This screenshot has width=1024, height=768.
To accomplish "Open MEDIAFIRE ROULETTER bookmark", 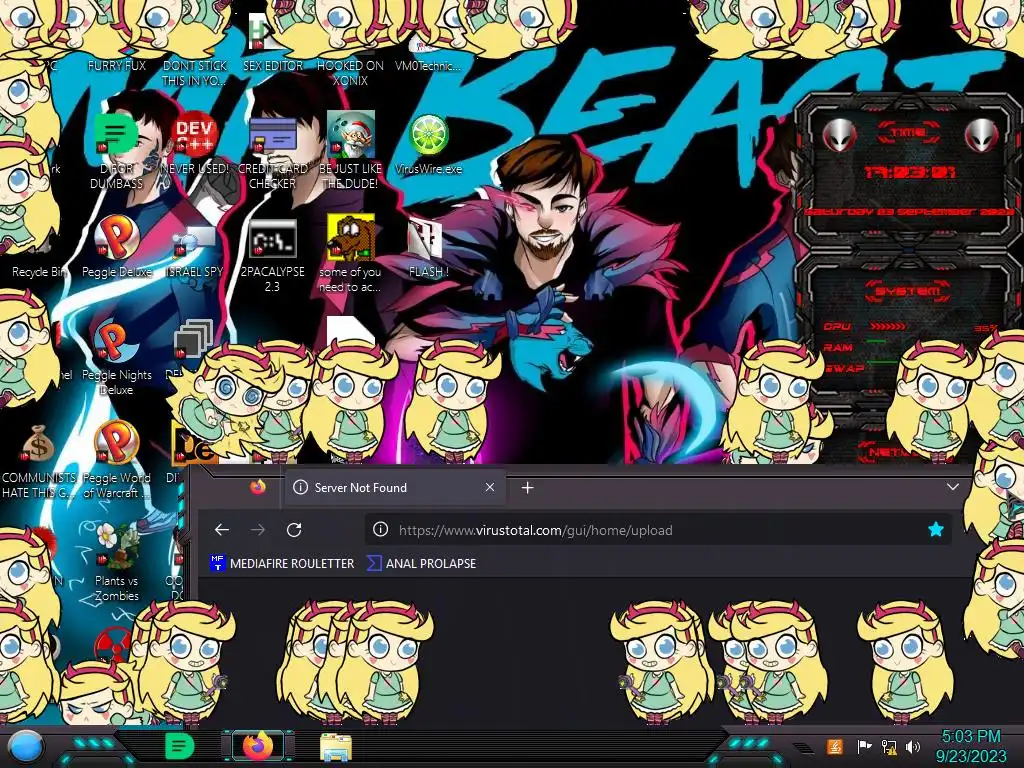I will (x=282, y=563).
